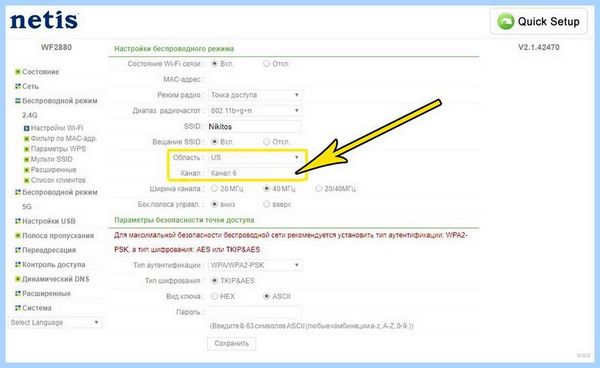Open Контроль доступа menu link
The height and width of the screenshot is (368, 600).
tap(54, 264)
